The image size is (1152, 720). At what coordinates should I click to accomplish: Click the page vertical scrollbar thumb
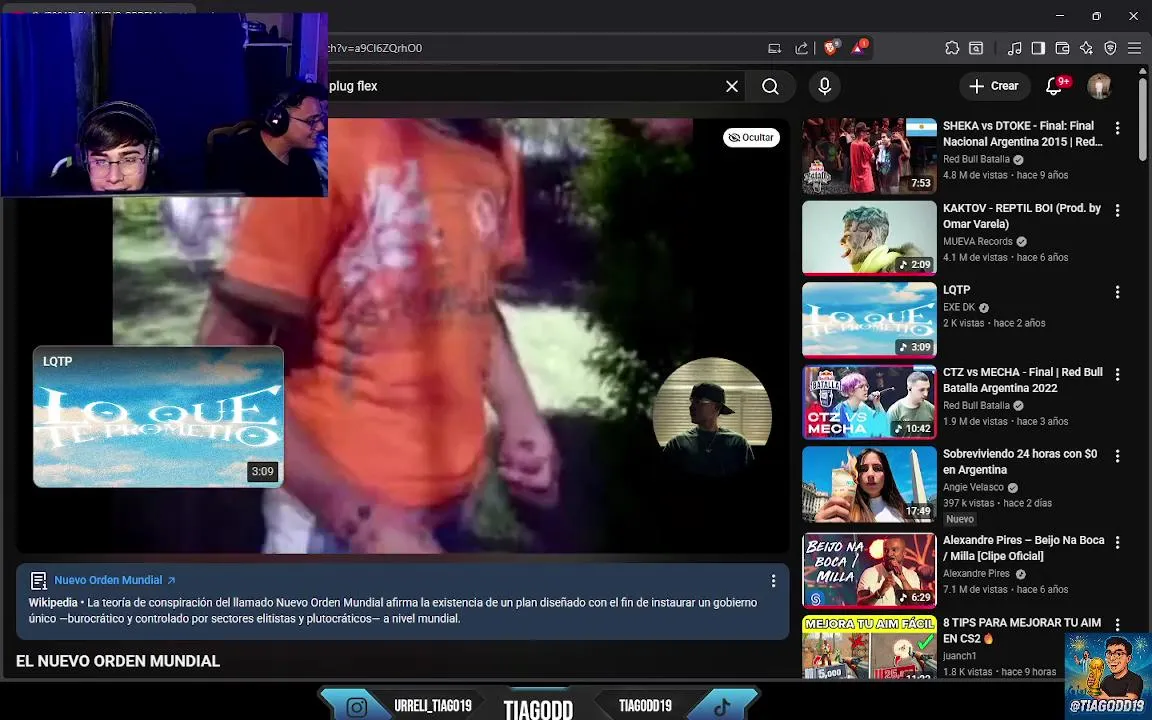(1142, 118)
